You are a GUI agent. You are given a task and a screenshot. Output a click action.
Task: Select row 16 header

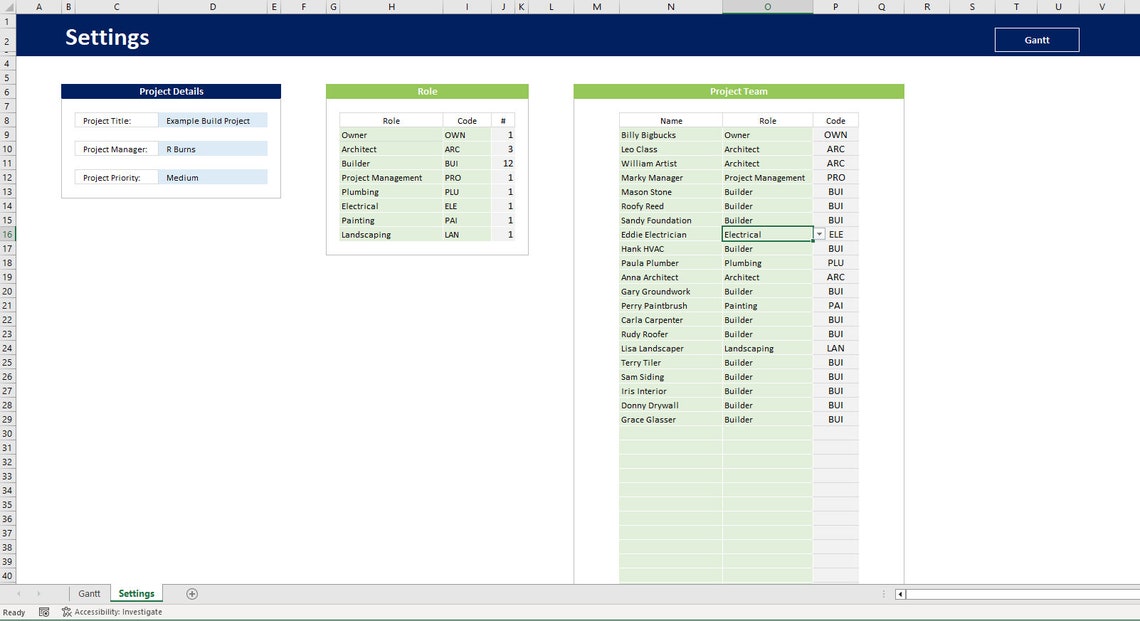6,234
